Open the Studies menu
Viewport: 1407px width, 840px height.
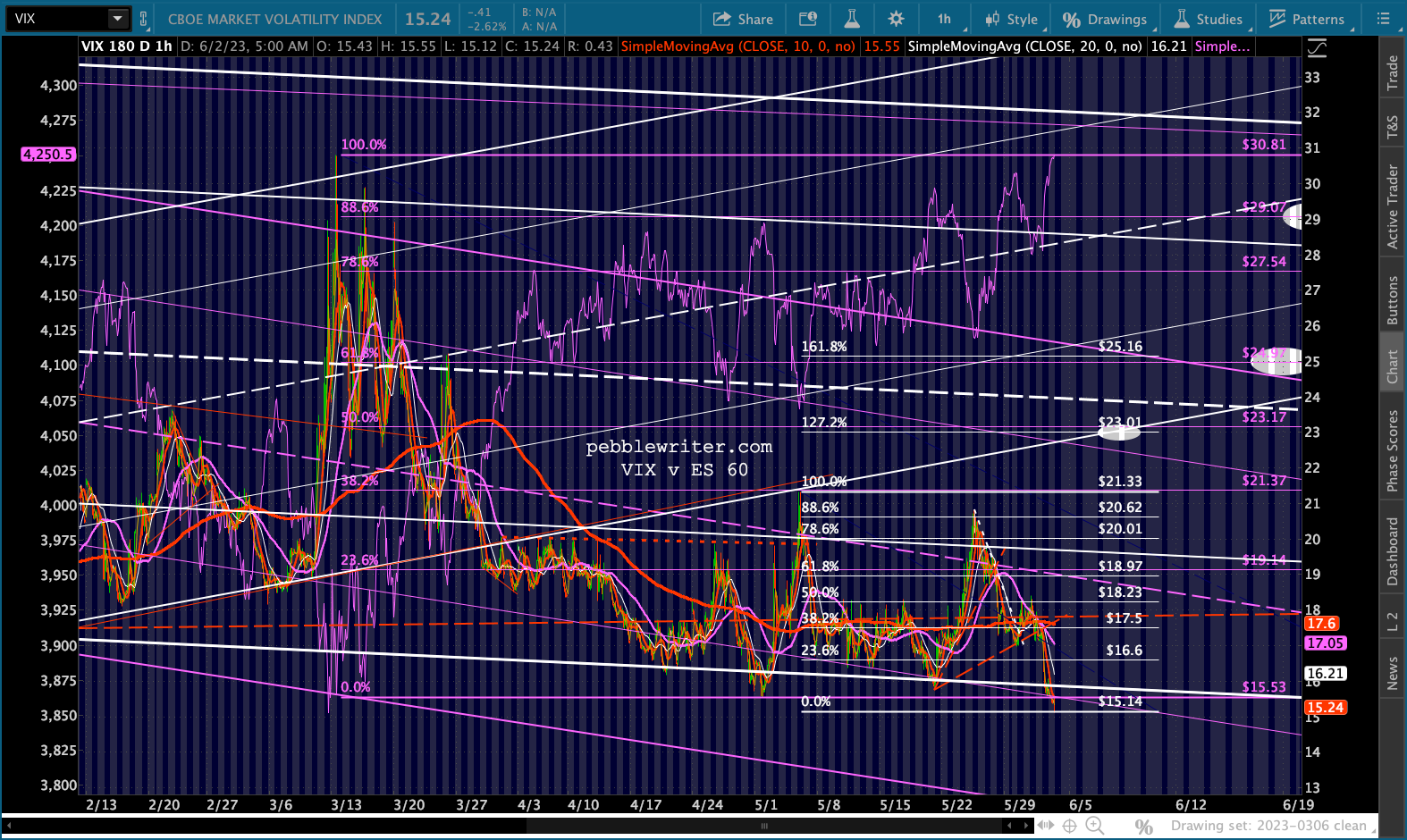(1208, 19)
